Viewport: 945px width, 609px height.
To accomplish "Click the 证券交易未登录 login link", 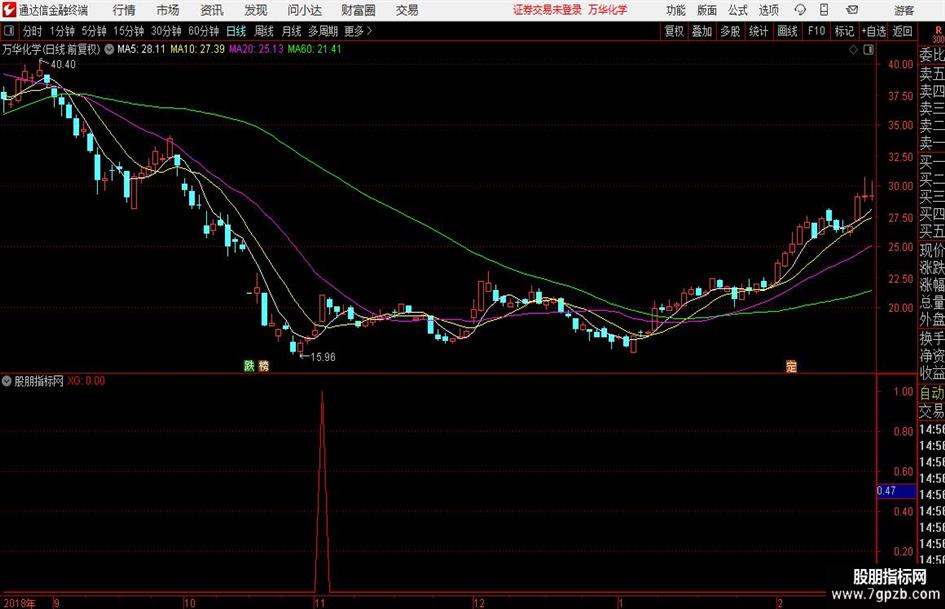I will (548, 10).
